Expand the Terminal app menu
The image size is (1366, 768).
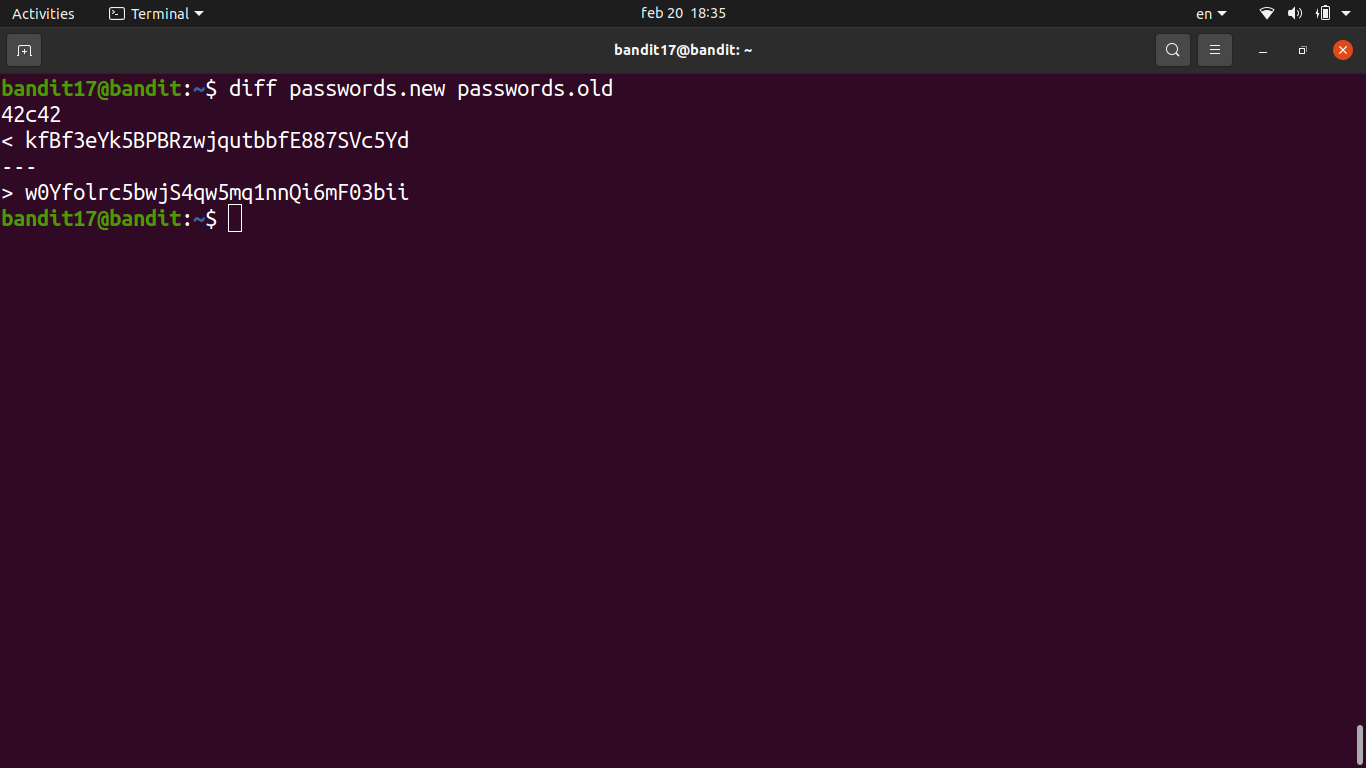tap(156, 13)
